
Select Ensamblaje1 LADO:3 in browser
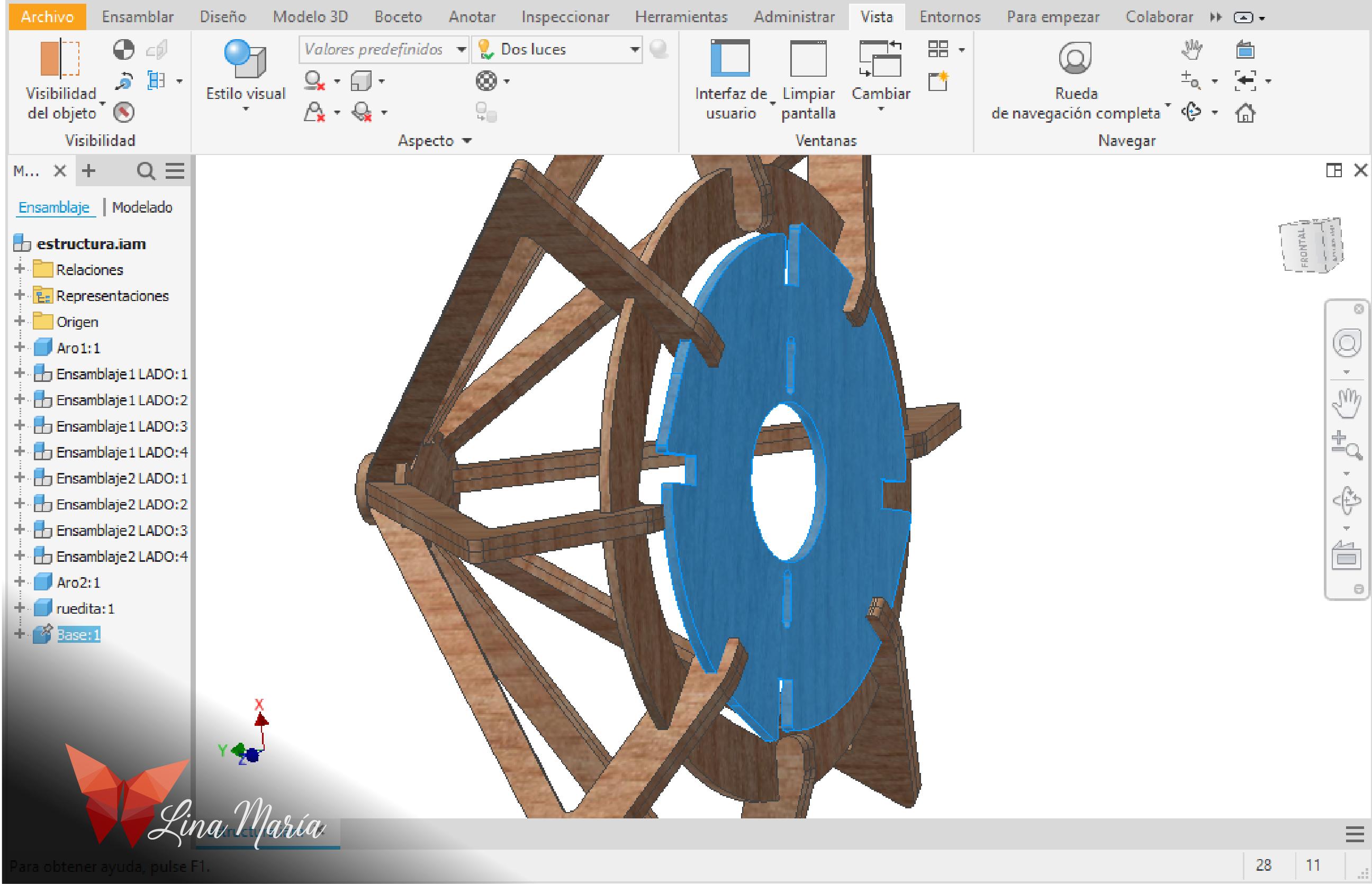pyautogui.click(x=122, y=426)
